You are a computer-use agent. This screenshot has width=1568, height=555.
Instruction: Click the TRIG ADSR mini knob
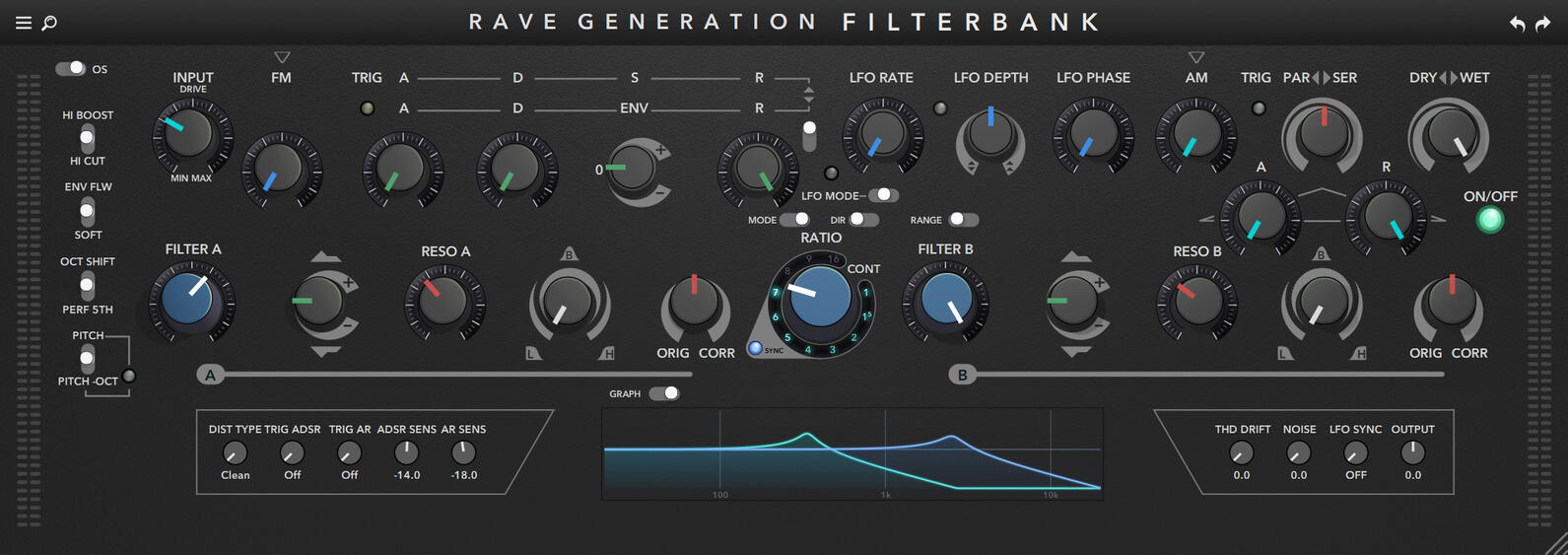[292, 452]
